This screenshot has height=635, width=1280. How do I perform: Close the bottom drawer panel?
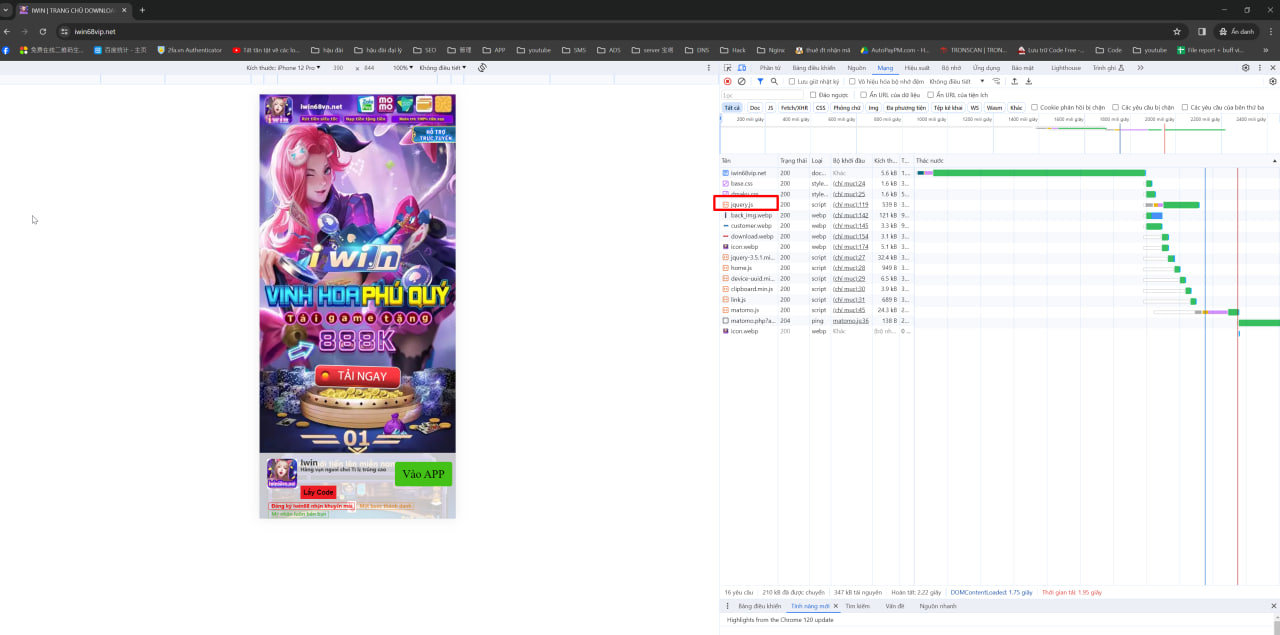(x=1273, y=606)
